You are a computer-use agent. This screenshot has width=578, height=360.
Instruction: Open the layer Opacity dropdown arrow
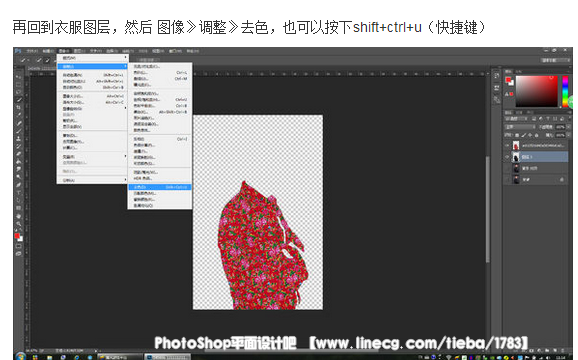(568, 127)
